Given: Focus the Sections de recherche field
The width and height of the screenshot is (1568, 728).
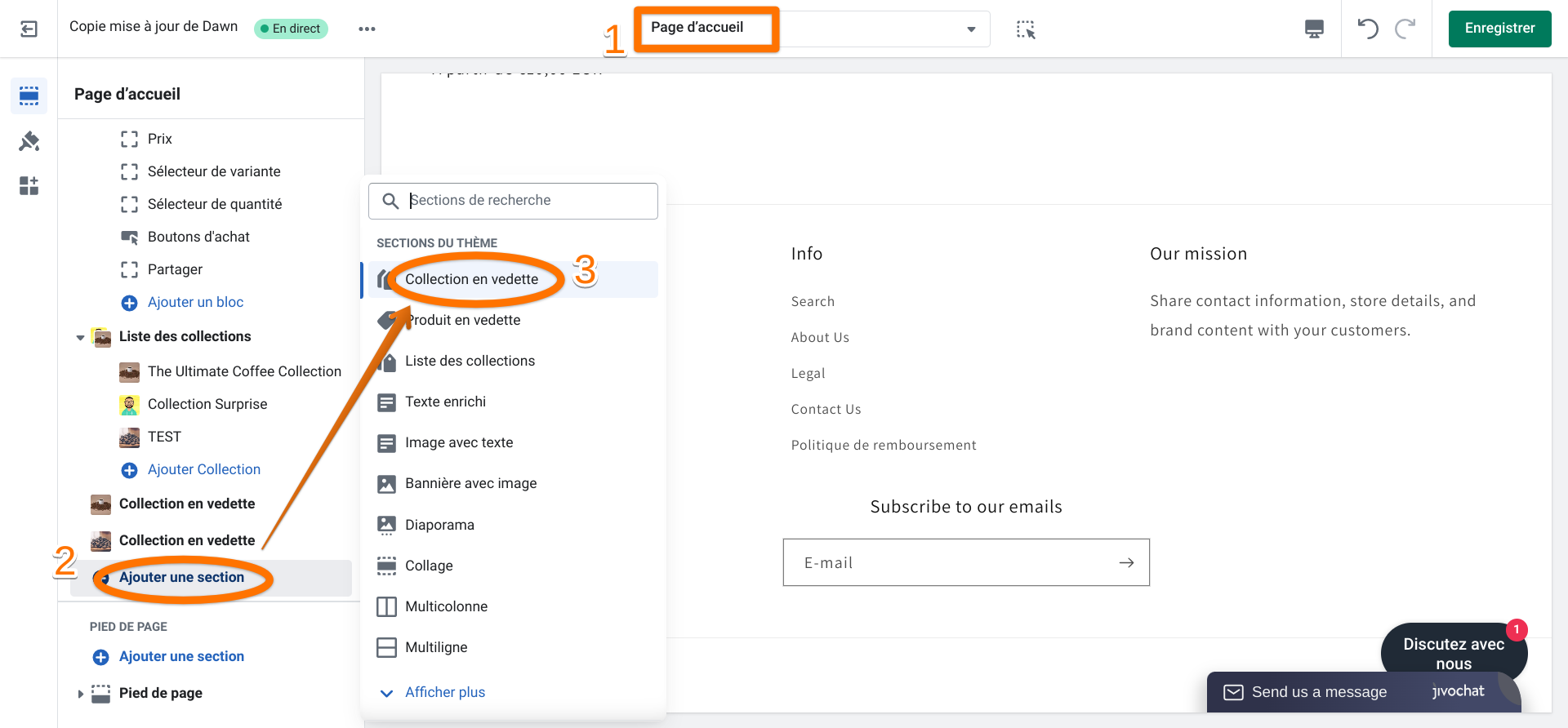Looking at the screenshot, I should coord(523,201).
